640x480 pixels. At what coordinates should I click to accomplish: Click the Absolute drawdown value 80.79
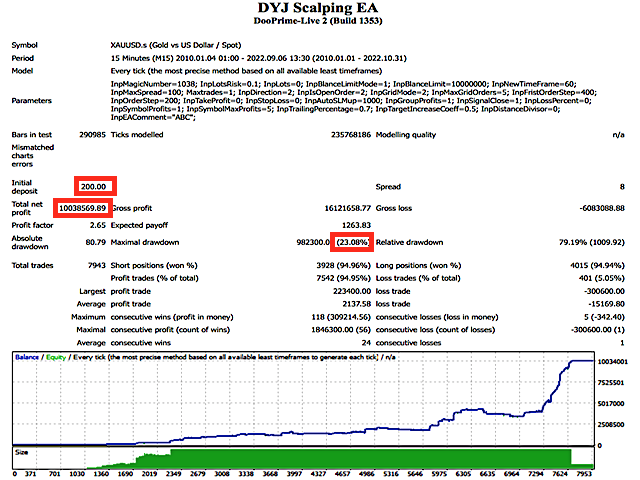pos(96,242)
